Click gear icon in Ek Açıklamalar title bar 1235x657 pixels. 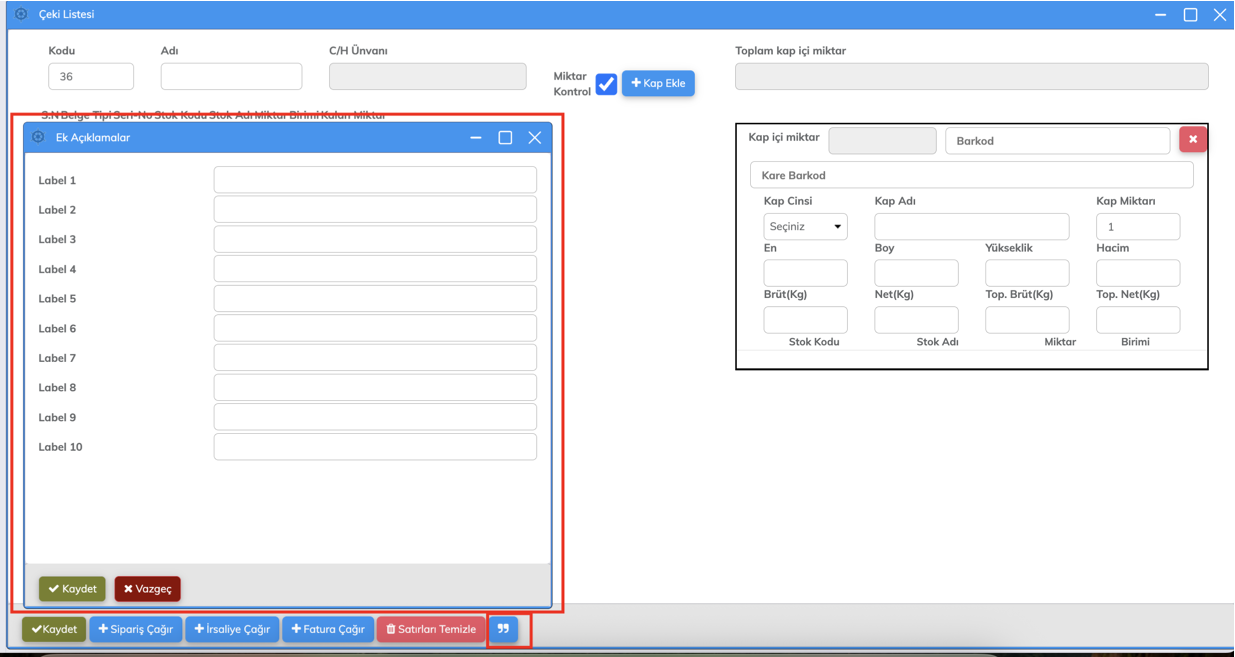pyautogui.click(x=38, y=138)
